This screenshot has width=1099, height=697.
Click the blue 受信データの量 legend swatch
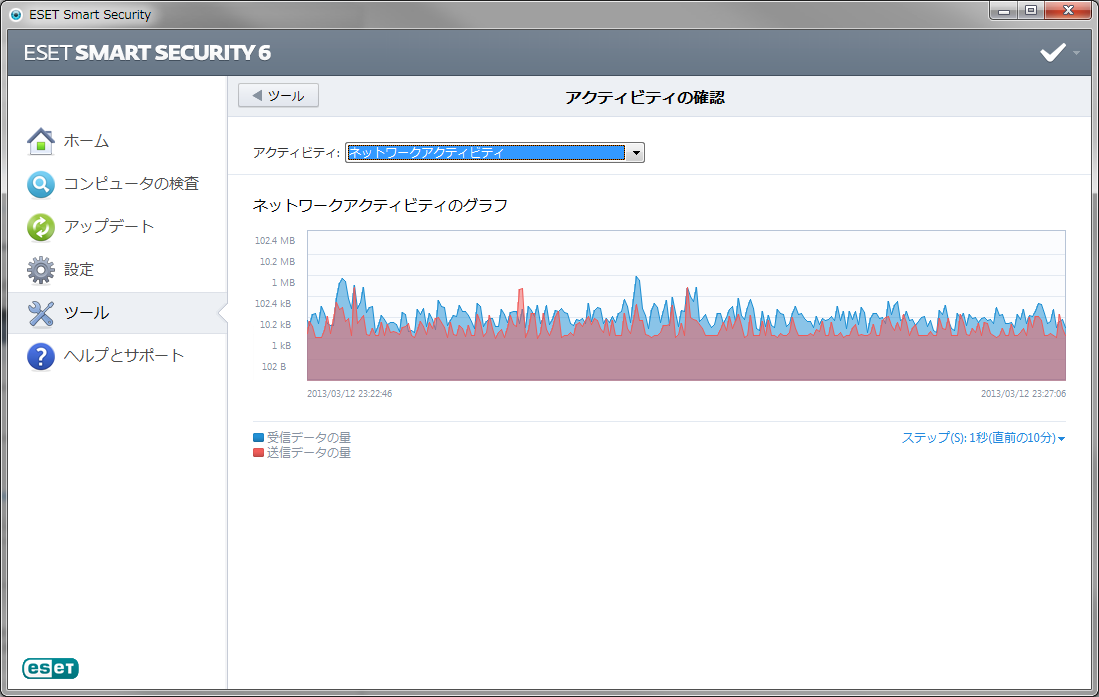tap(258, 438)
